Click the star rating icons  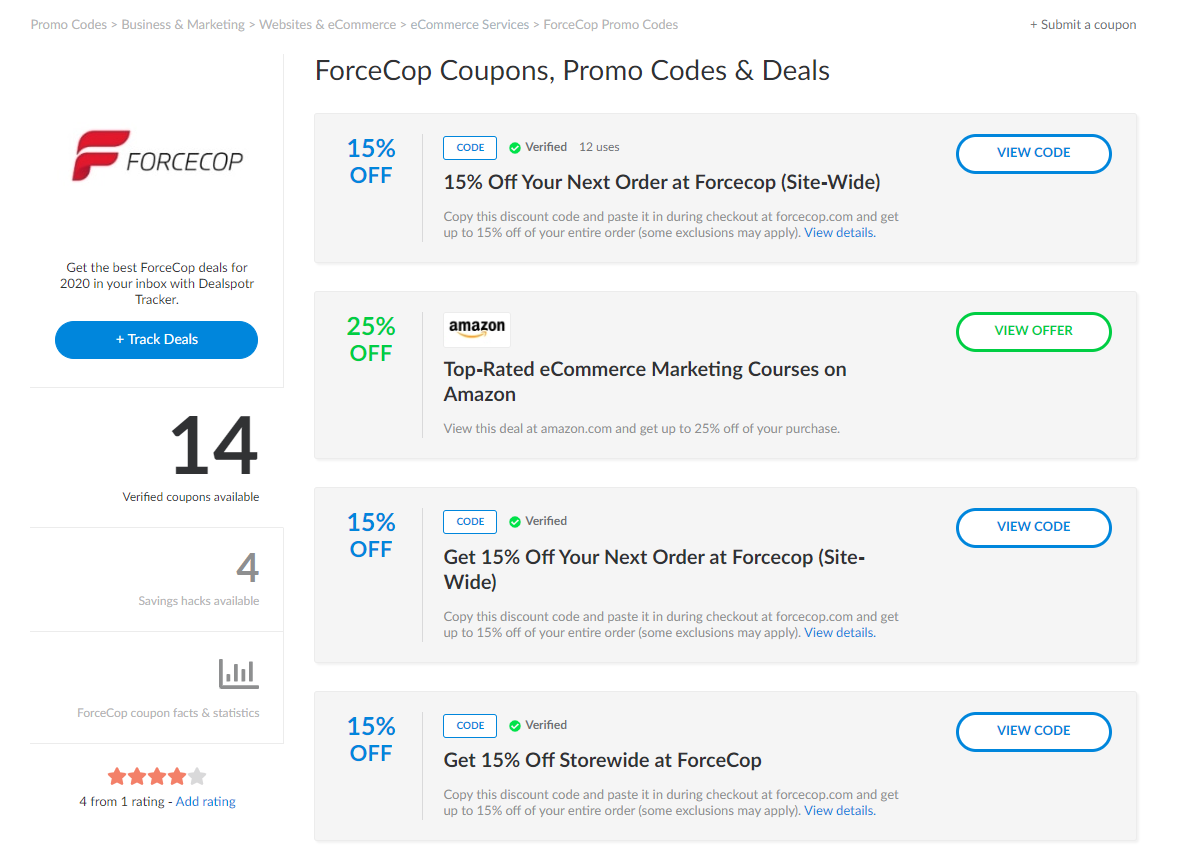[x=157, y=776]
